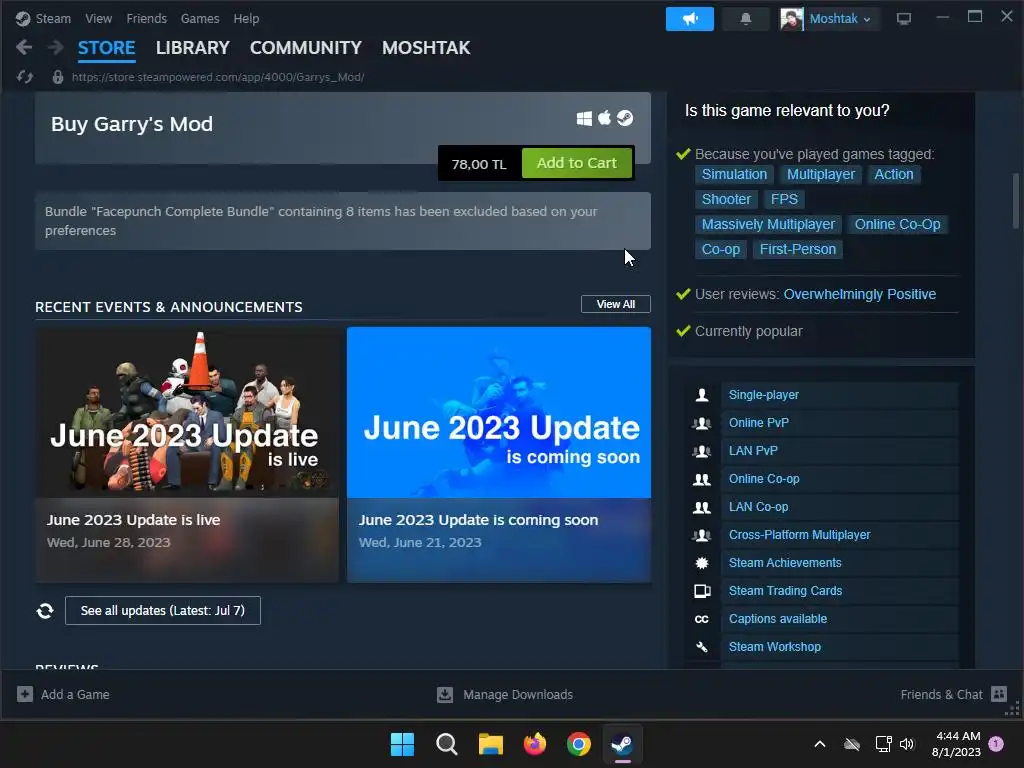Click the Steam Achievements star icon
The width and height of the screenshot is (1024, 768).
[702, 563]
